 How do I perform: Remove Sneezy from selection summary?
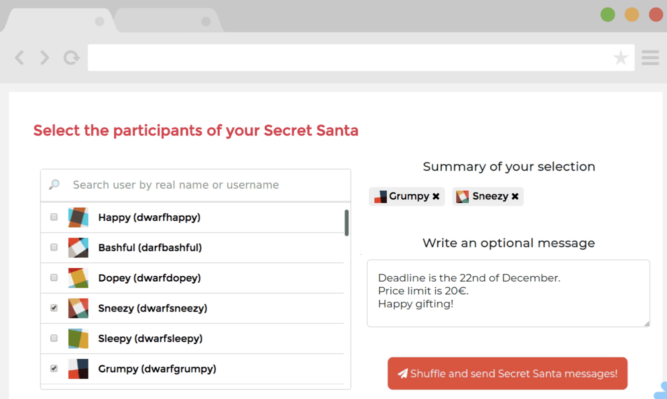point(515,196)
